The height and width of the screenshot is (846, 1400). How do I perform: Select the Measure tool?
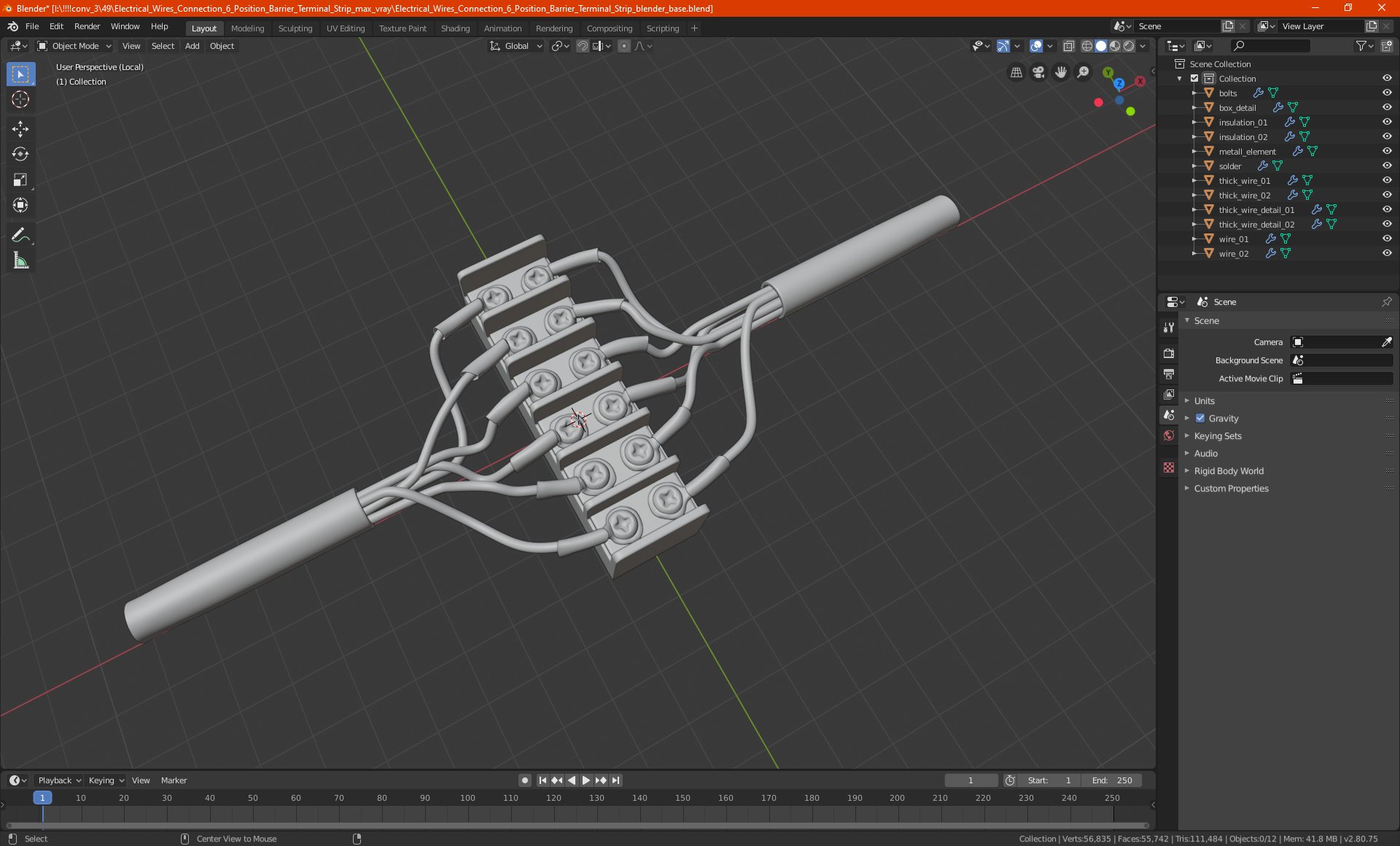pos(20,260)
